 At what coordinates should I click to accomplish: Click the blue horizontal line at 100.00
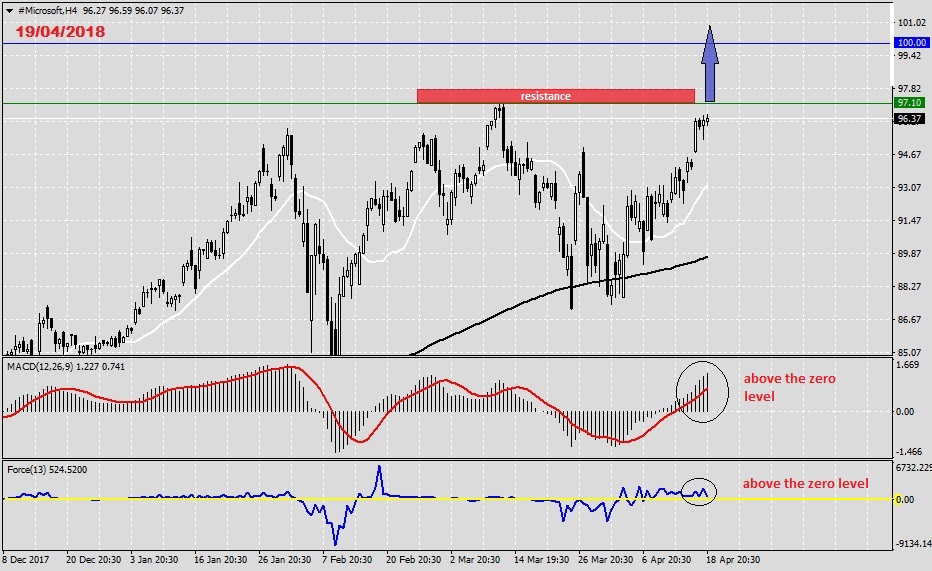pyautogui.click(x=300, y=43)
